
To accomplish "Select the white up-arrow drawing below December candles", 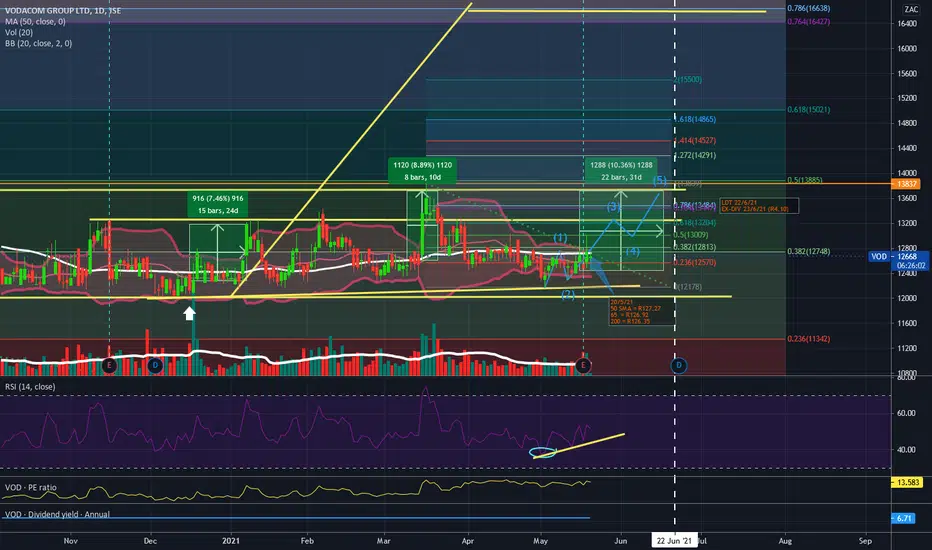I will tap(189, 313).
